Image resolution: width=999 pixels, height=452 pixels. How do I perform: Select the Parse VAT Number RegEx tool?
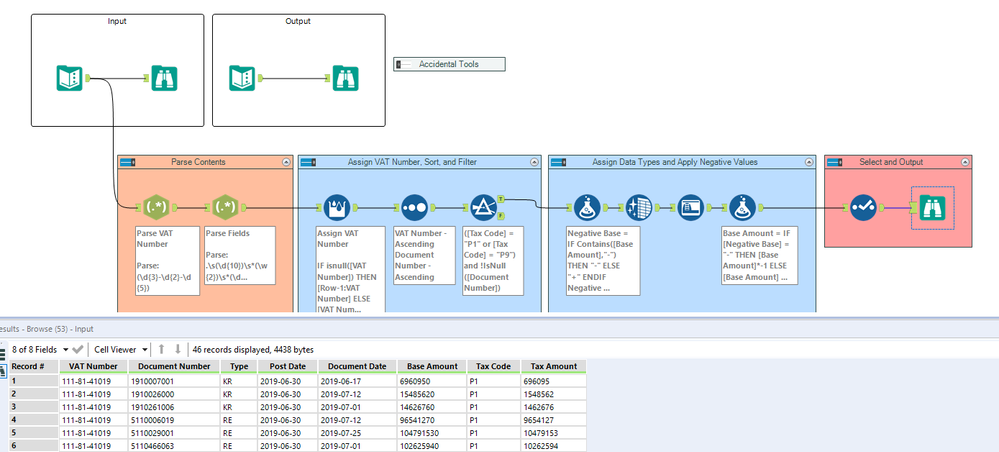tap(157, 207)
